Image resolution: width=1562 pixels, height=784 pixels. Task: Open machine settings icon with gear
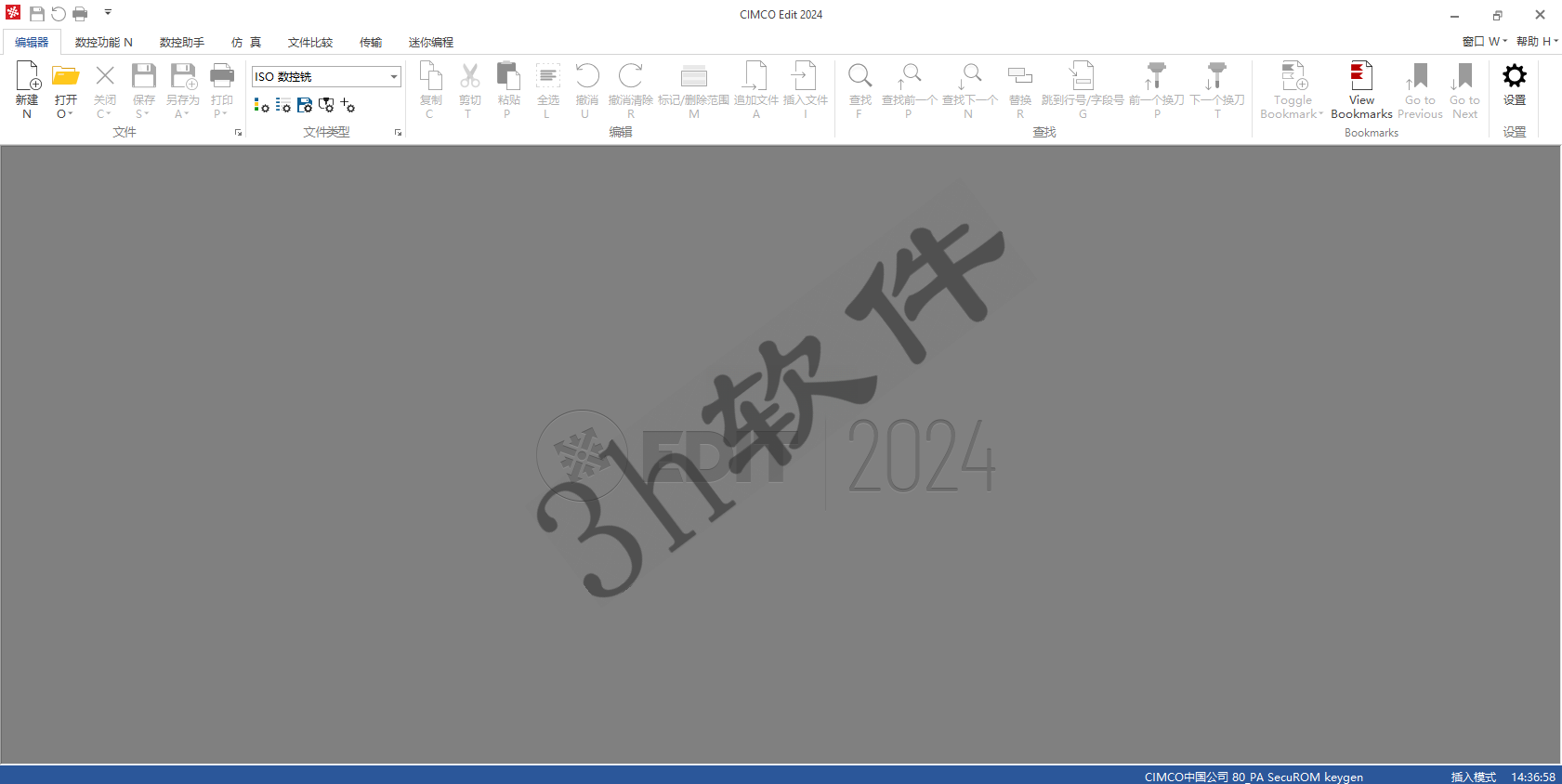[x=325, y=106]
